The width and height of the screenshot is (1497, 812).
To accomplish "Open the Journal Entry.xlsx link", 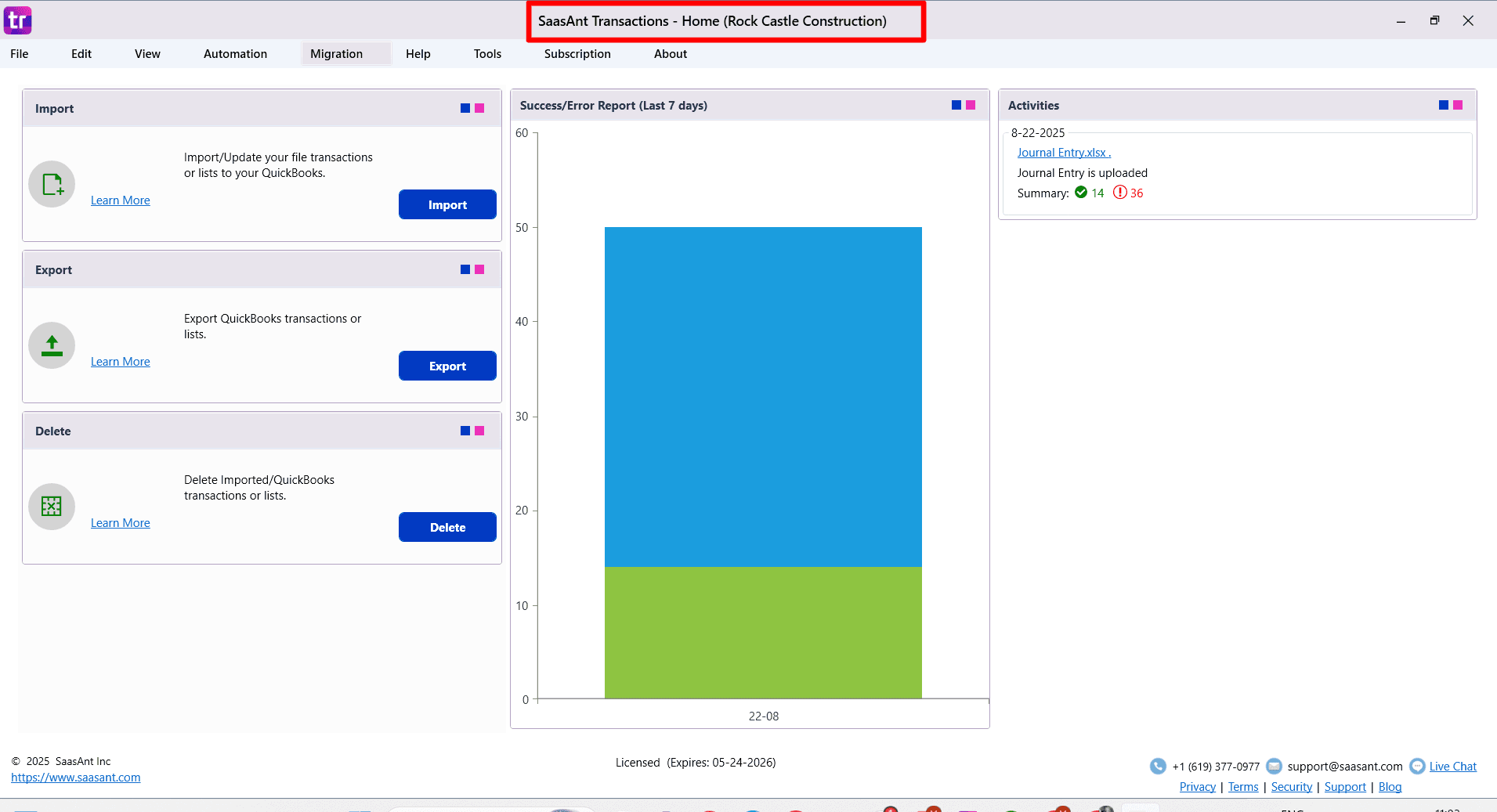I will tap(1061, 152).
